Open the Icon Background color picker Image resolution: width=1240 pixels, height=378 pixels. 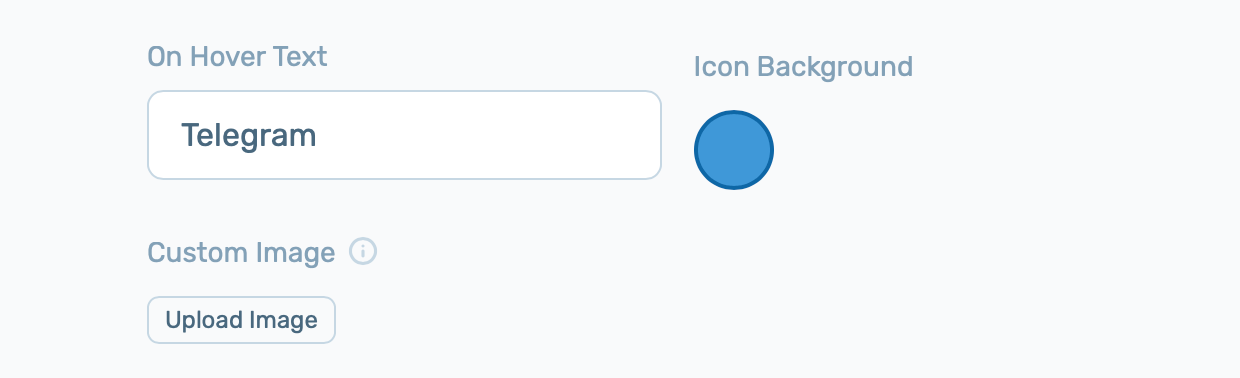734,150
